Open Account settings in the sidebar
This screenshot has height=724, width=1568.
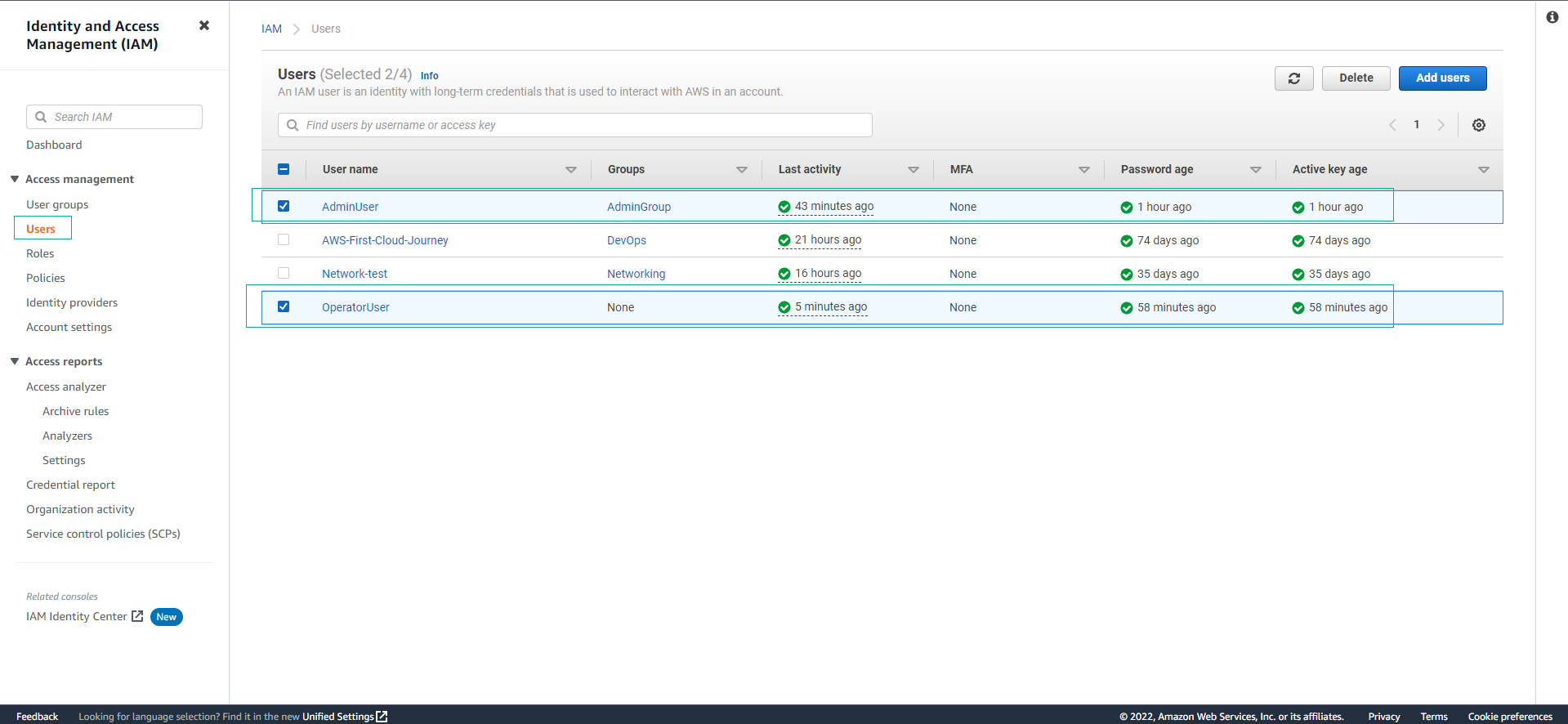tap(69, 327)
